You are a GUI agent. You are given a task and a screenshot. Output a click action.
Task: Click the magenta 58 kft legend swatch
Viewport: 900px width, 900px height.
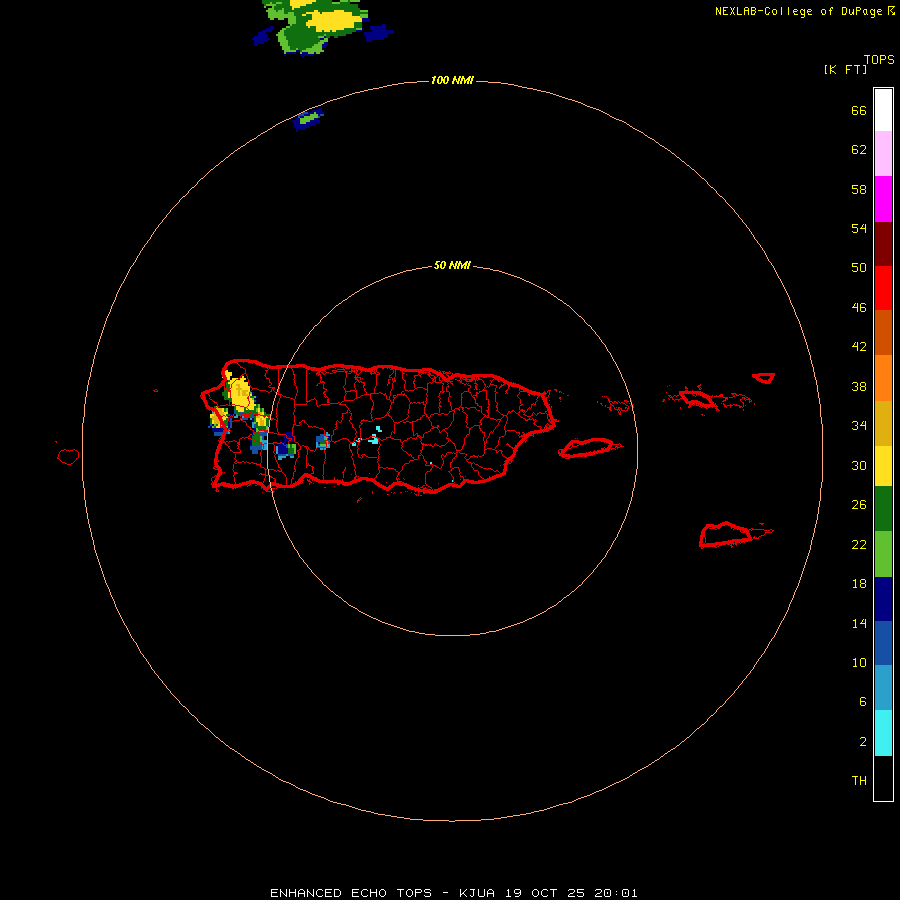[x=883, y=199]
